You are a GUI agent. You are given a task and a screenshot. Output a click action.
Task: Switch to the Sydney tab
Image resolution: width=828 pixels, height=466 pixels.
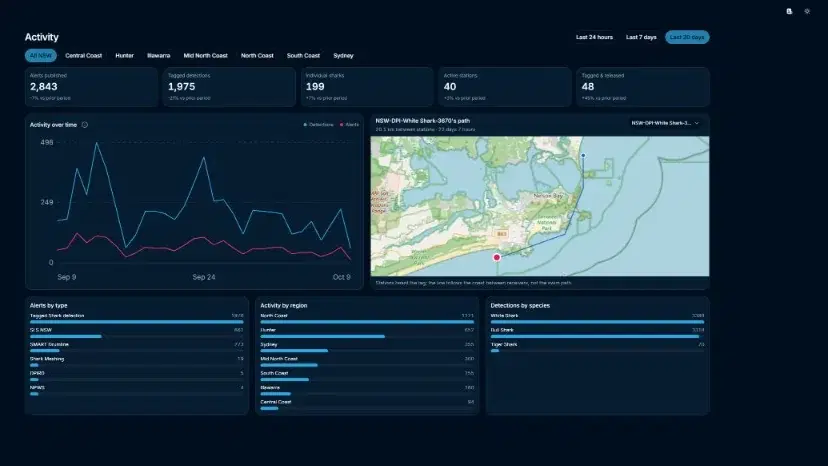click(x=343, y=55)
